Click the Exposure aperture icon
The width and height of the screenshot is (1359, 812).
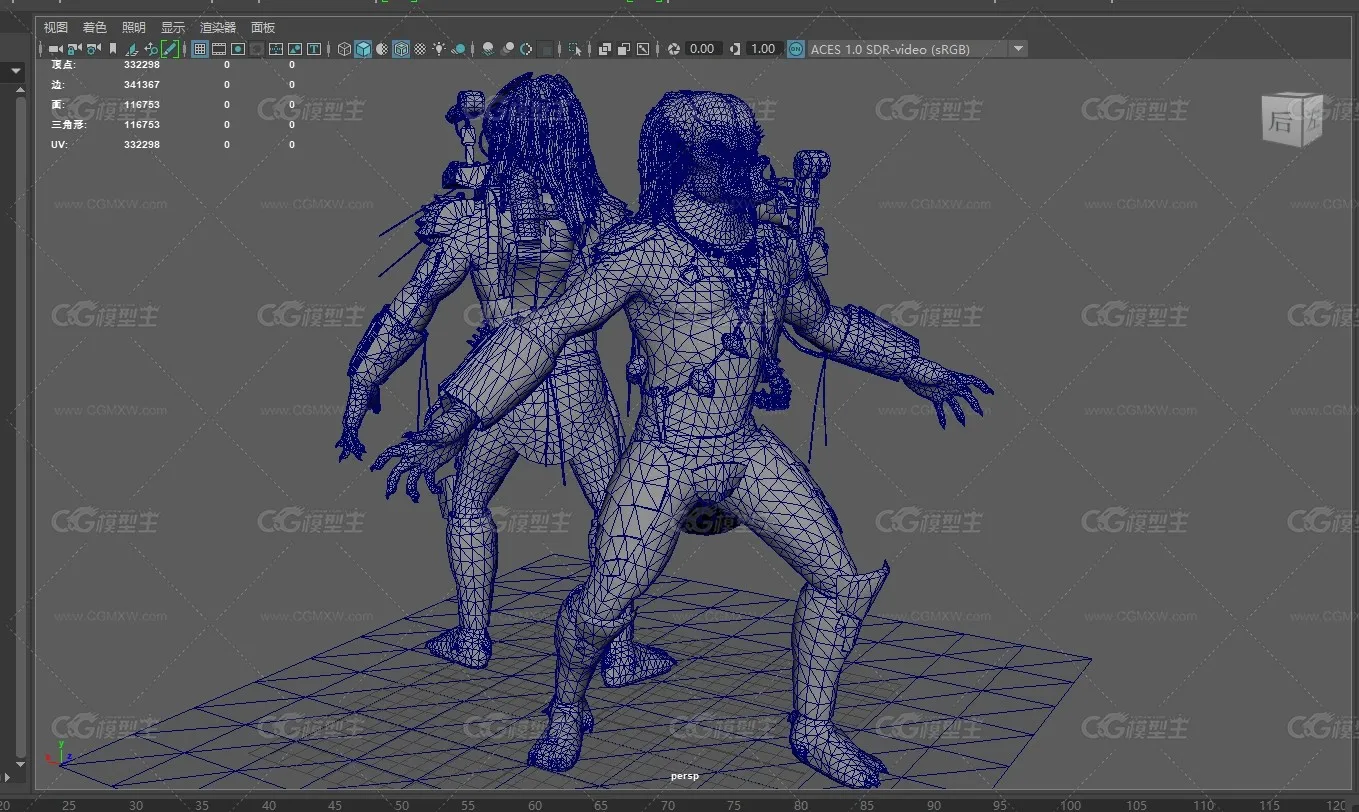(674, 49)
